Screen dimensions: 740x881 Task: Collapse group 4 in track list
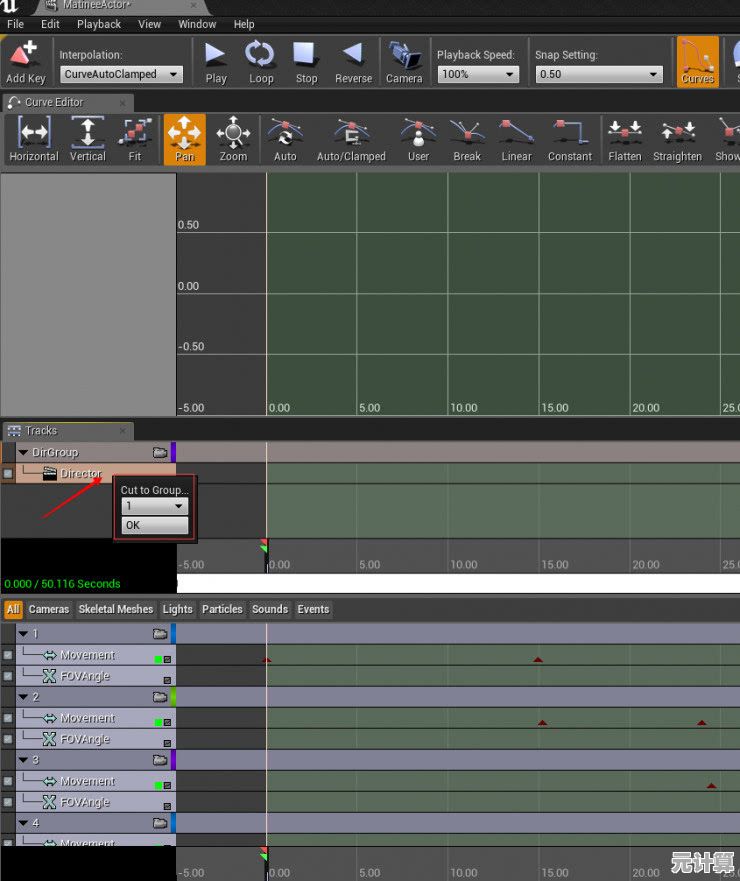click(x=23, y=823)
